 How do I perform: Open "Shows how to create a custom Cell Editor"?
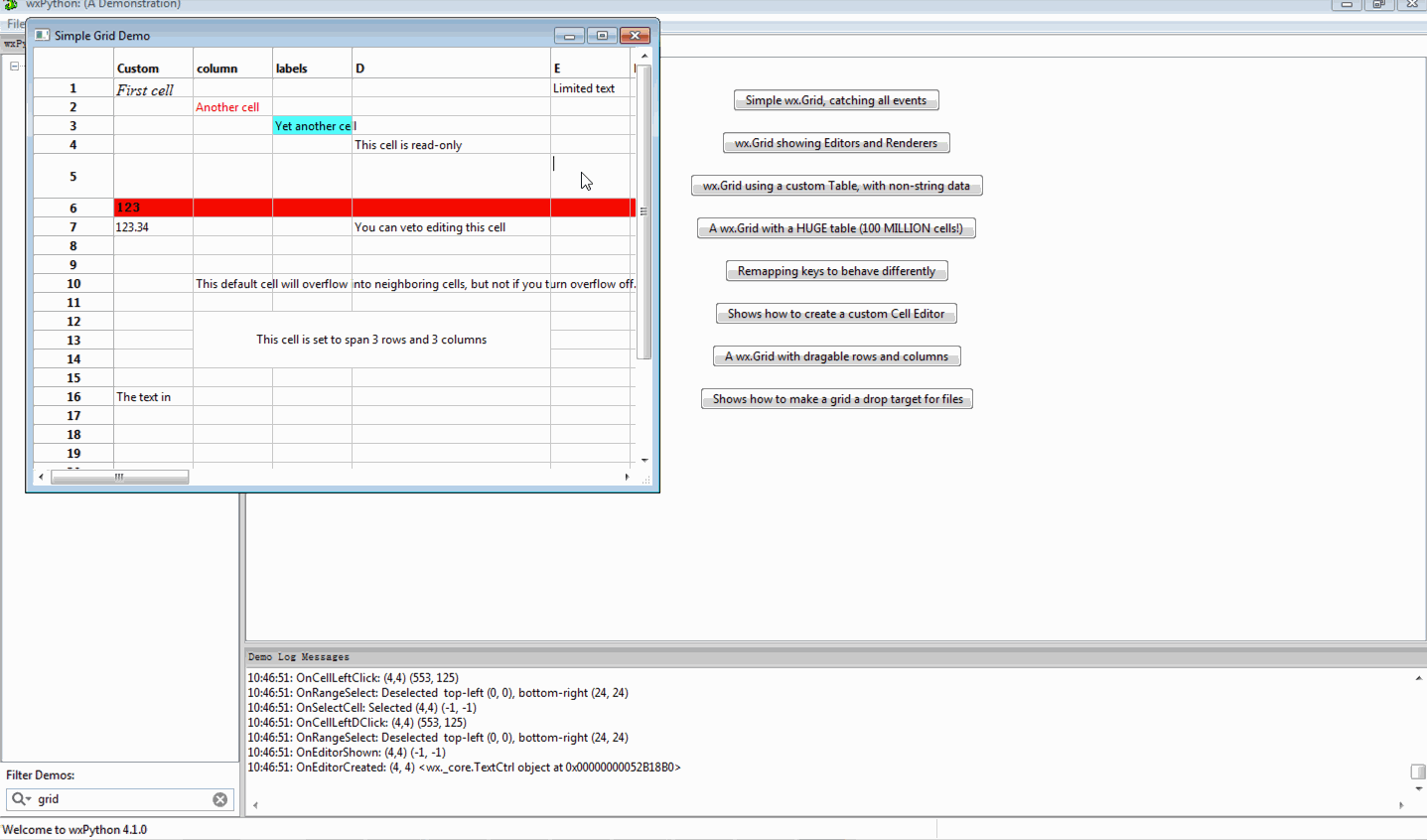click(836, 313)
